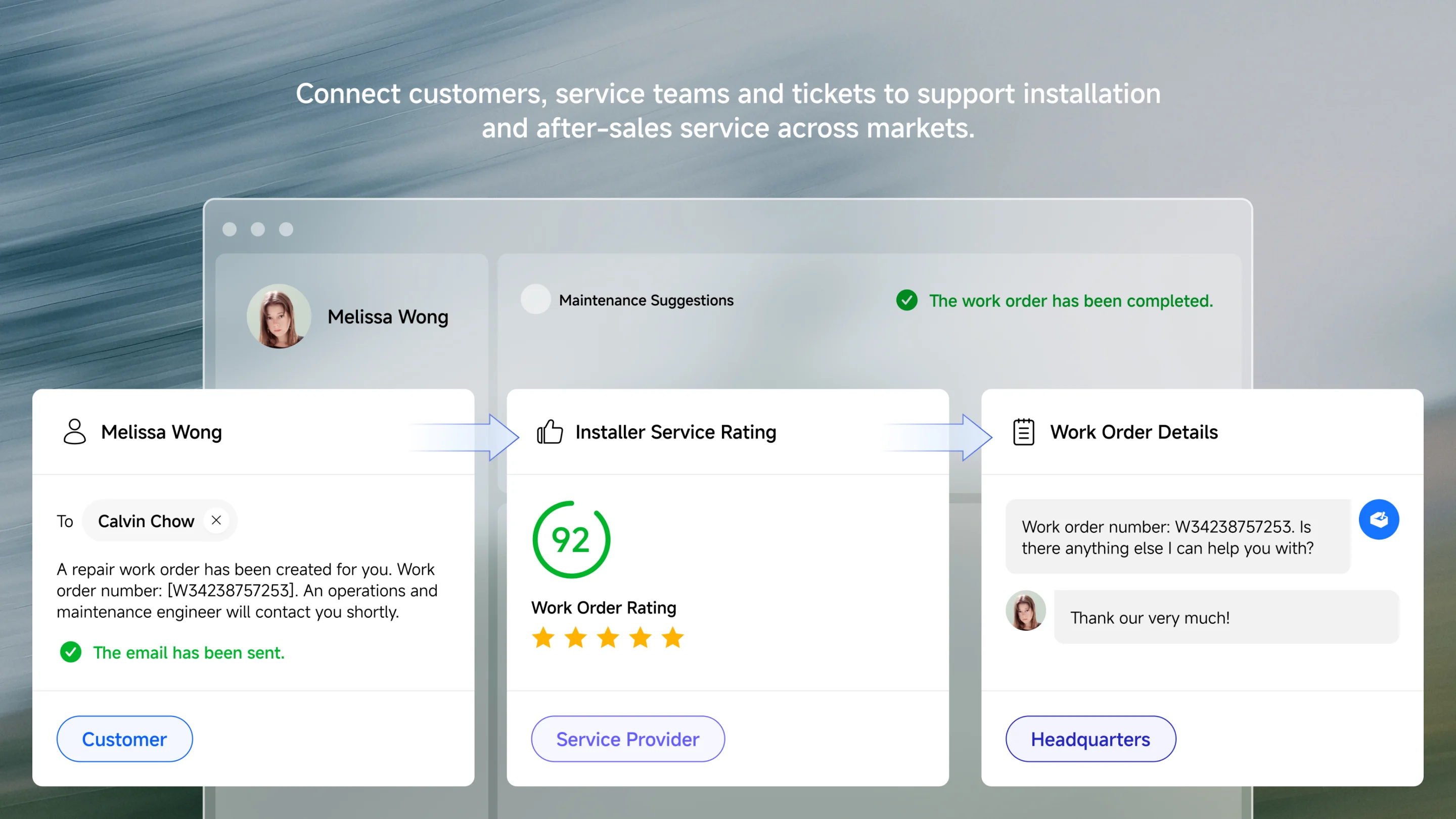Click the Headquarters button
Screen dimensions: 1456x819
1090,739
